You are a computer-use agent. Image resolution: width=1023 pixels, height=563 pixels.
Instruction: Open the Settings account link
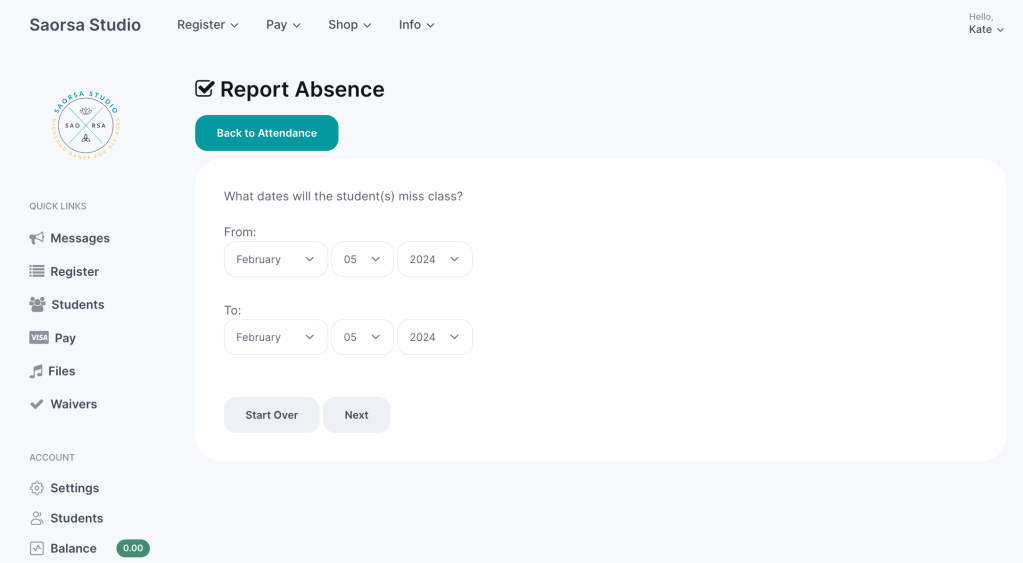tap(65, 488)
